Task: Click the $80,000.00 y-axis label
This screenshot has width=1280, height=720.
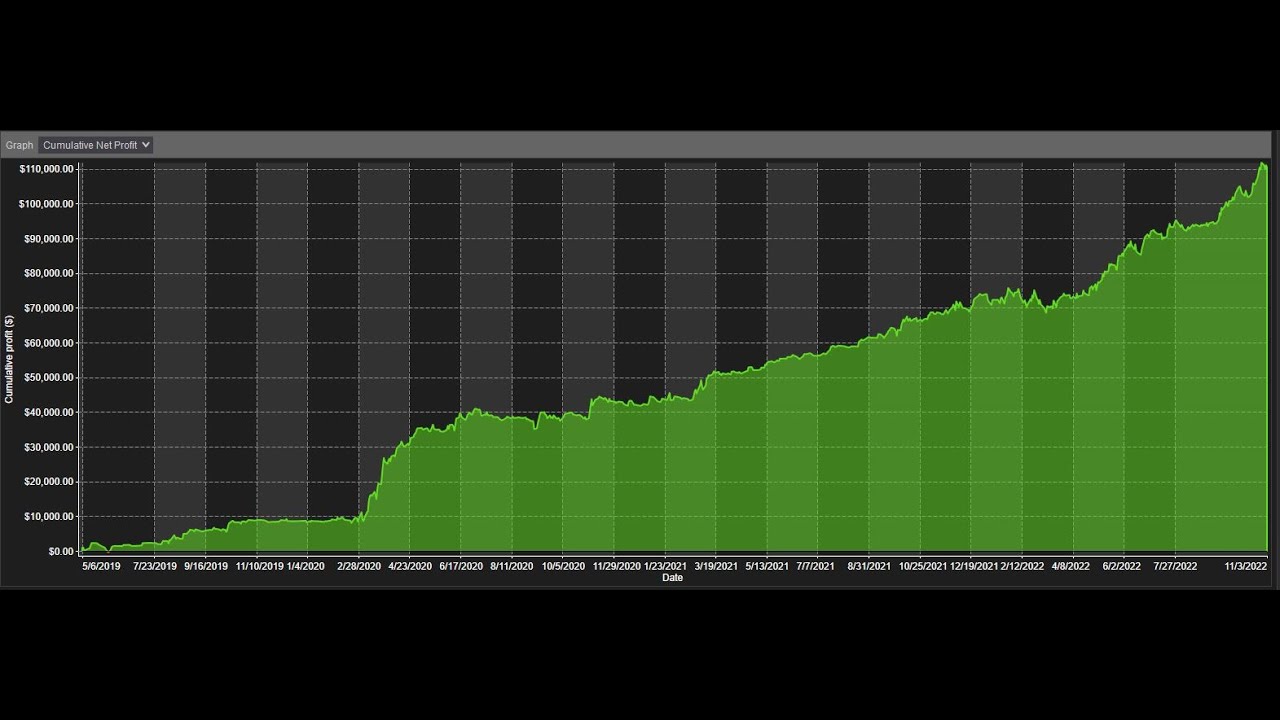Action: pos(49,273)
